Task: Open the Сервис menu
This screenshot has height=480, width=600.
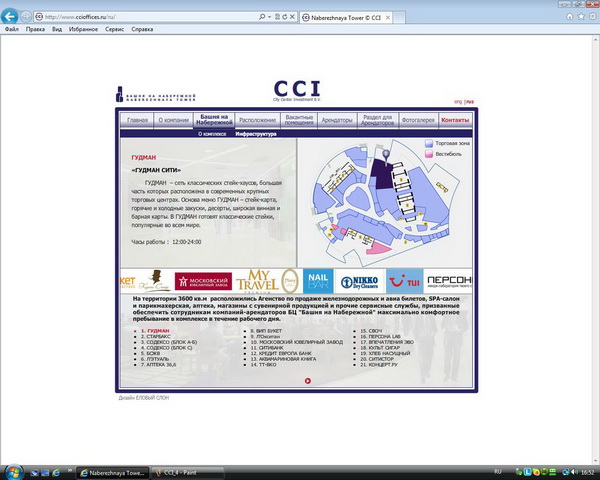Action: coord(114,29)
